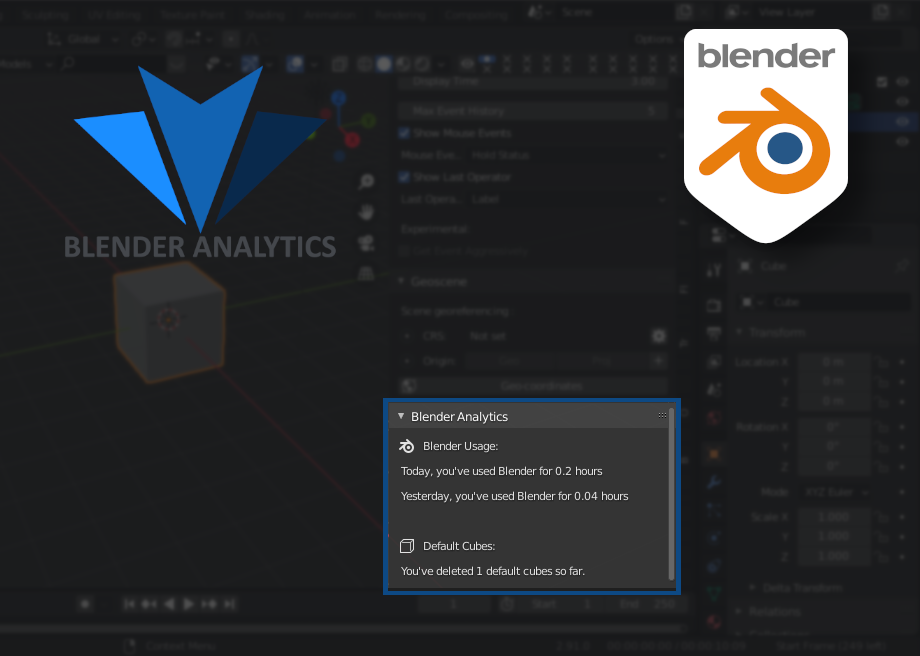Toggle the Show Last Operator checkbox
Viewport: 920px width, 656px height.
[x=404, y=177]
